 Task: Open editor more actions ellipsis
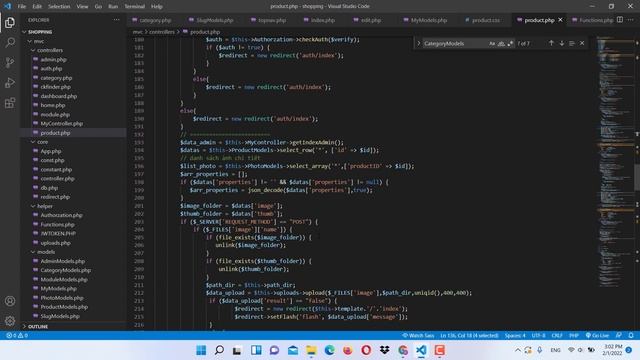pyautogui.click(x=631, y=20)
